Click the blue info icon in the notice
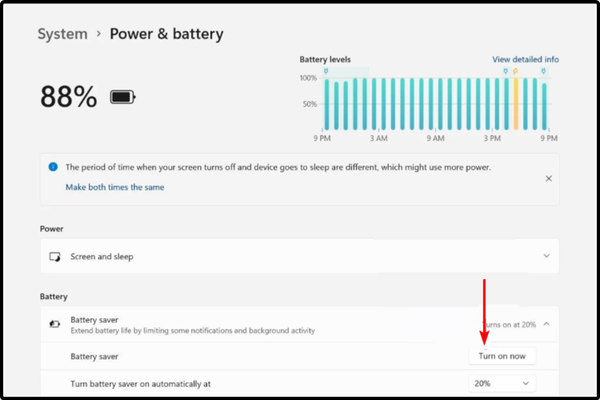Screen dimensions: 600x400 tap(52, 168)
